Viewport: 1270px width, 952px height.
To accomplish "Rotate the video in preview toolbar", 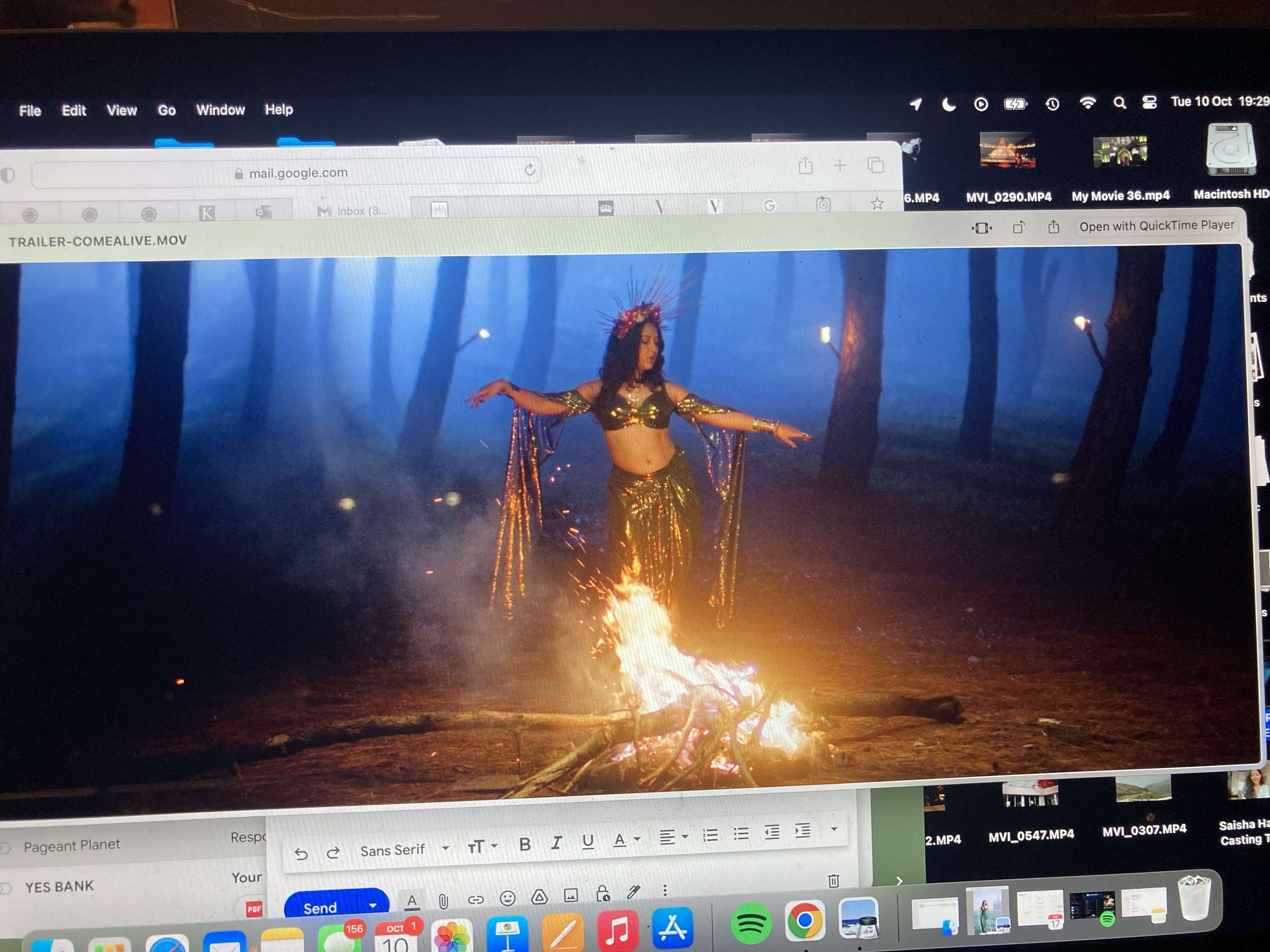I will point(1019,228).
